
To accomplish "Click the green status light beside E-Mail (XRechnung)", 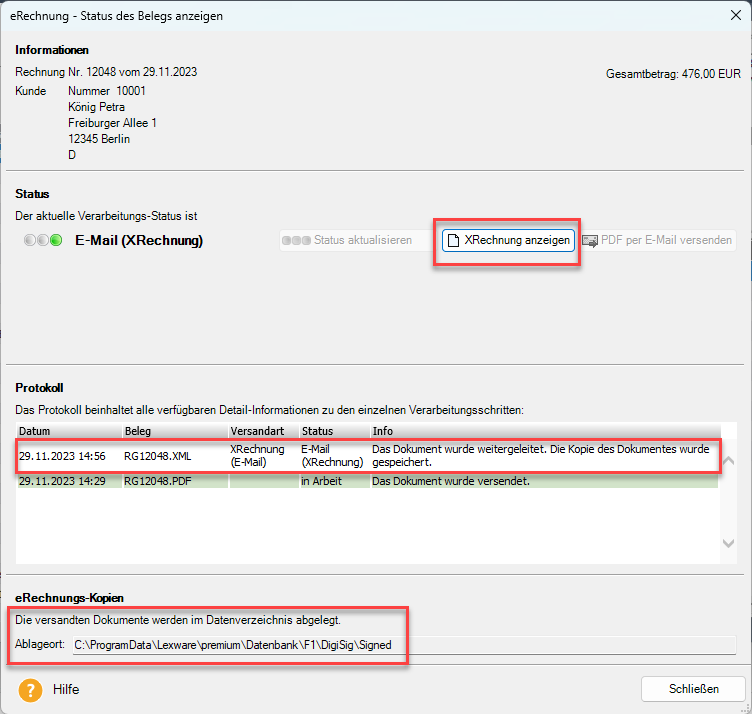I will point(56,240).
